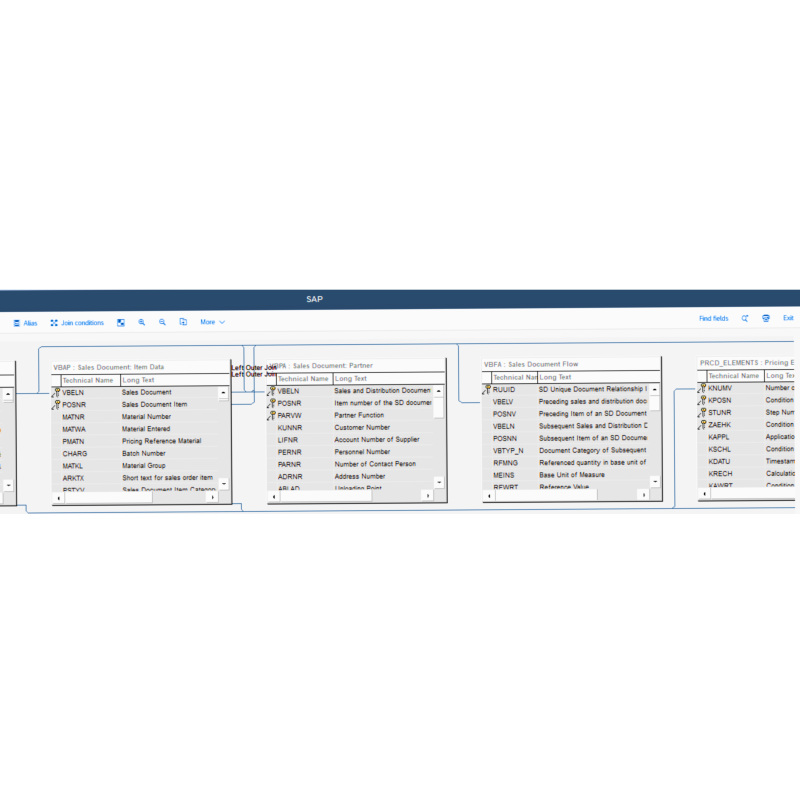Click the Alias toolbar button
800x800 pixels.
tap(25, 323)
